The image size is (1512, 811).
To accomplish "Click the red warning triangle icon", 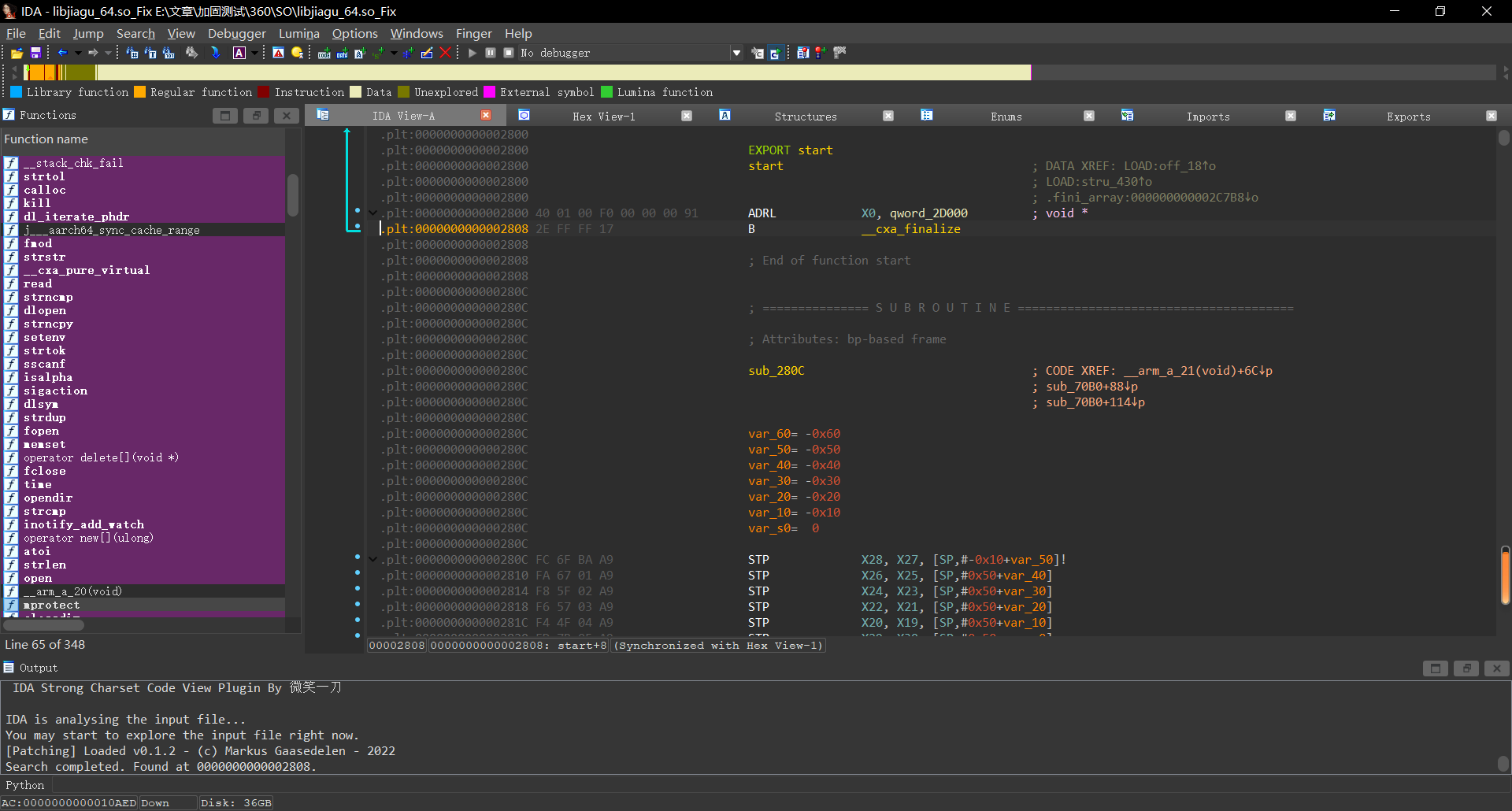I will [278, 53].
